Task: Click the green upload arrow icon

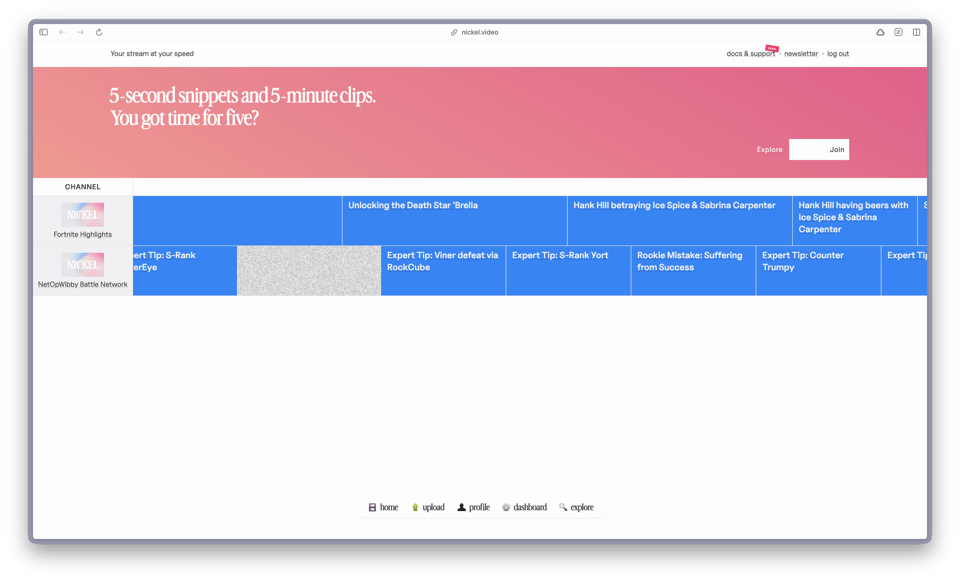Action: [415, 507]
